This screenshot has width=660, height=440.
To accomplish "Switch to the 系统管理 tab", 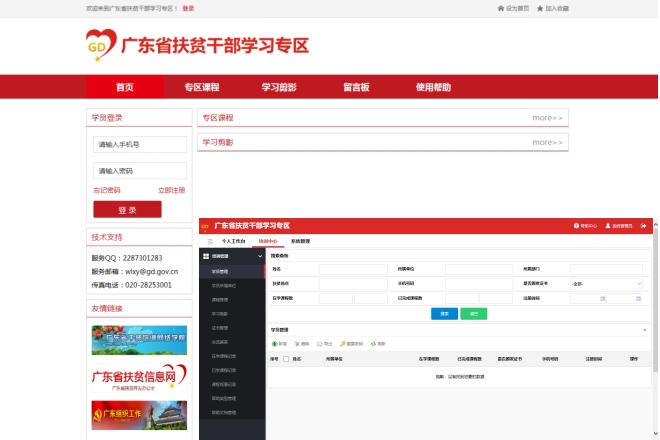I will click(300, 241).
